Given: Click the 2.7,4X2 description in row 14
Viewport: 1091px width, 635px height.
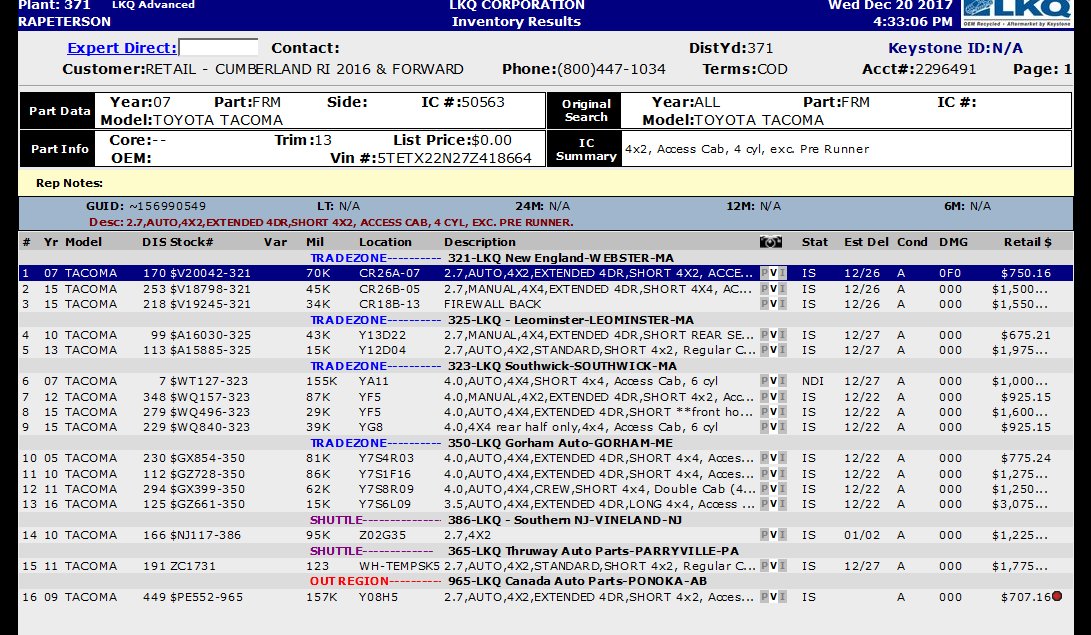Looking at the screenshot, I should point(468,535).
